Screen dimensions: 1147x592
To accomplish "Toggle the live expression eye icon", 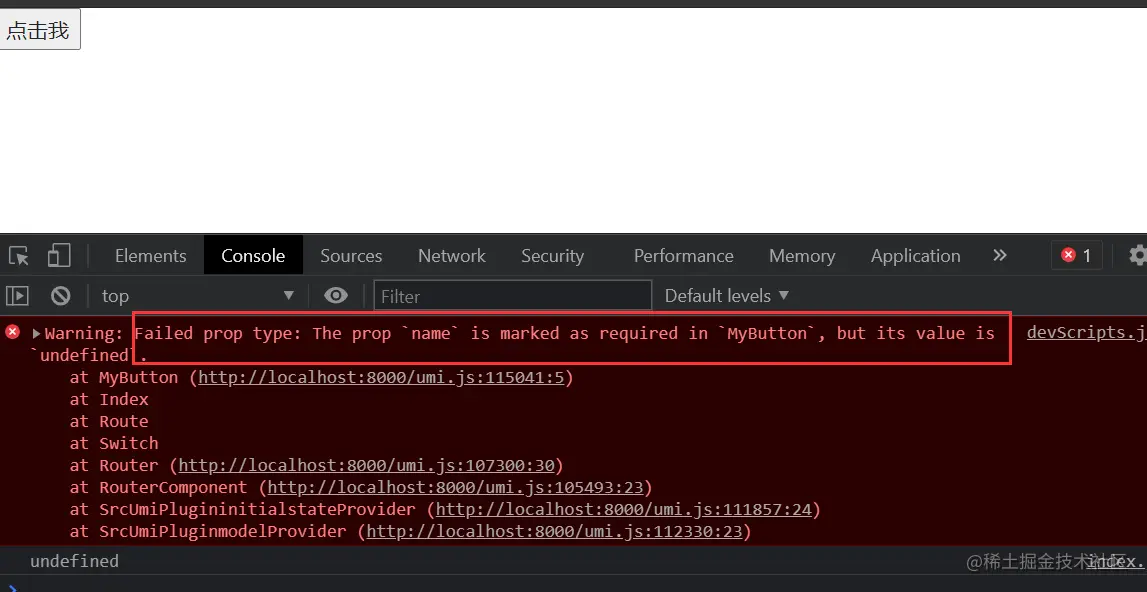I will coord(336,296).
